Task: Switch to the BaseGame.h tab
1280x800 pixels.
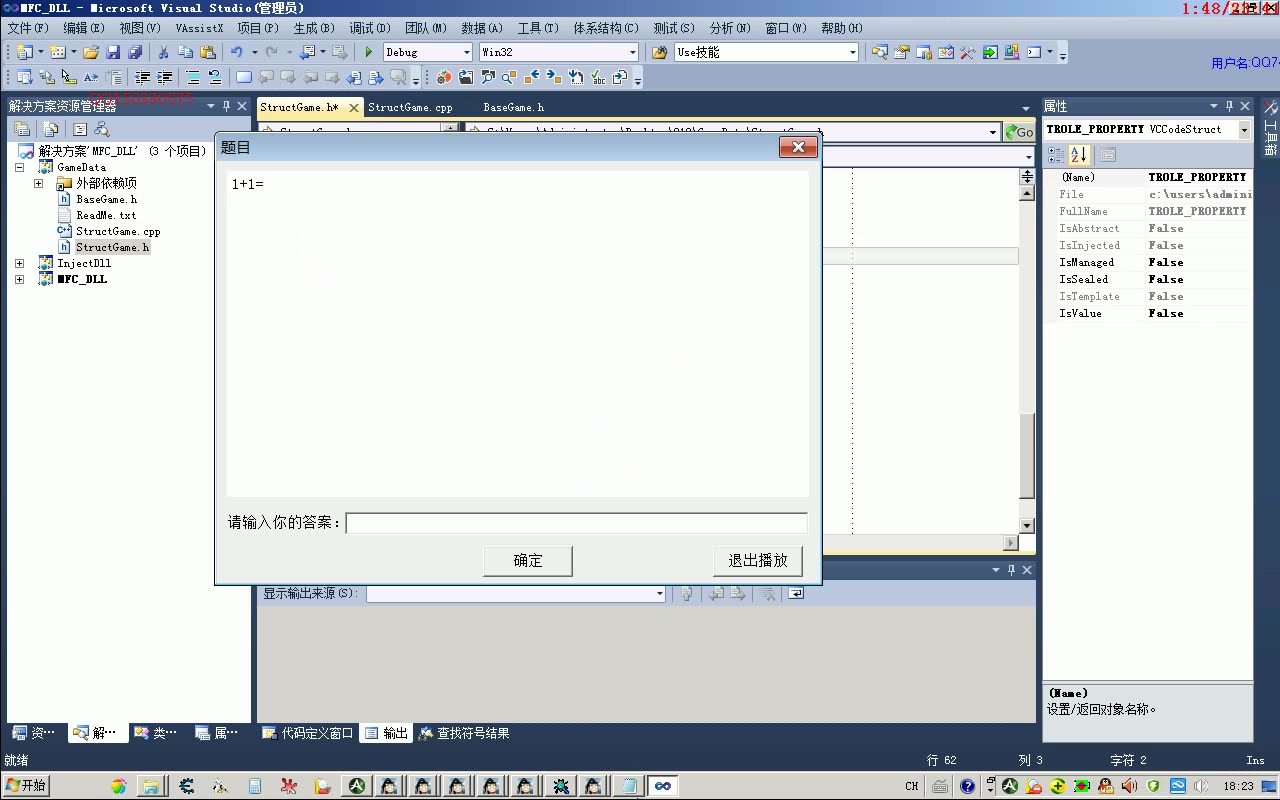Action: click(514, 107)
